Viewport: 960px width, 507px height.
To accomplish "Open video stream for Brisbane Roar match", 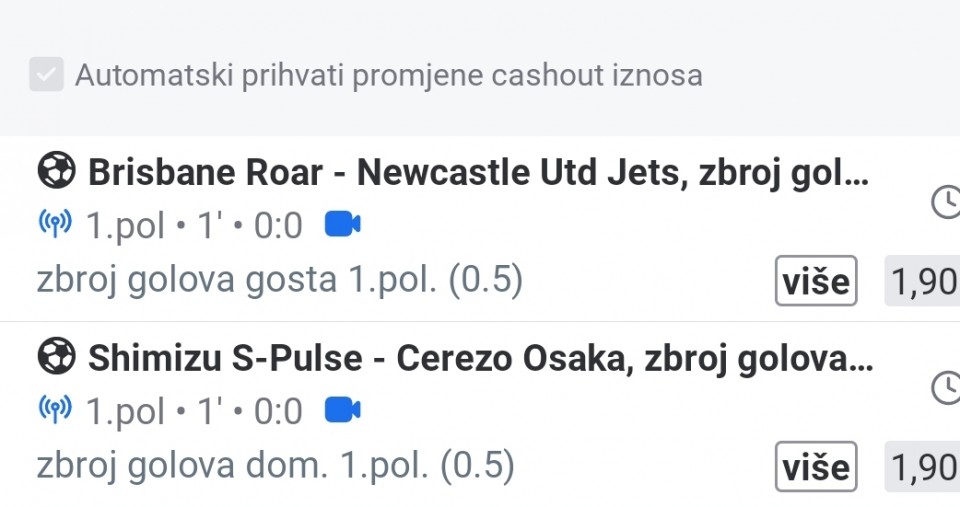I will click(x=343, y=225).
